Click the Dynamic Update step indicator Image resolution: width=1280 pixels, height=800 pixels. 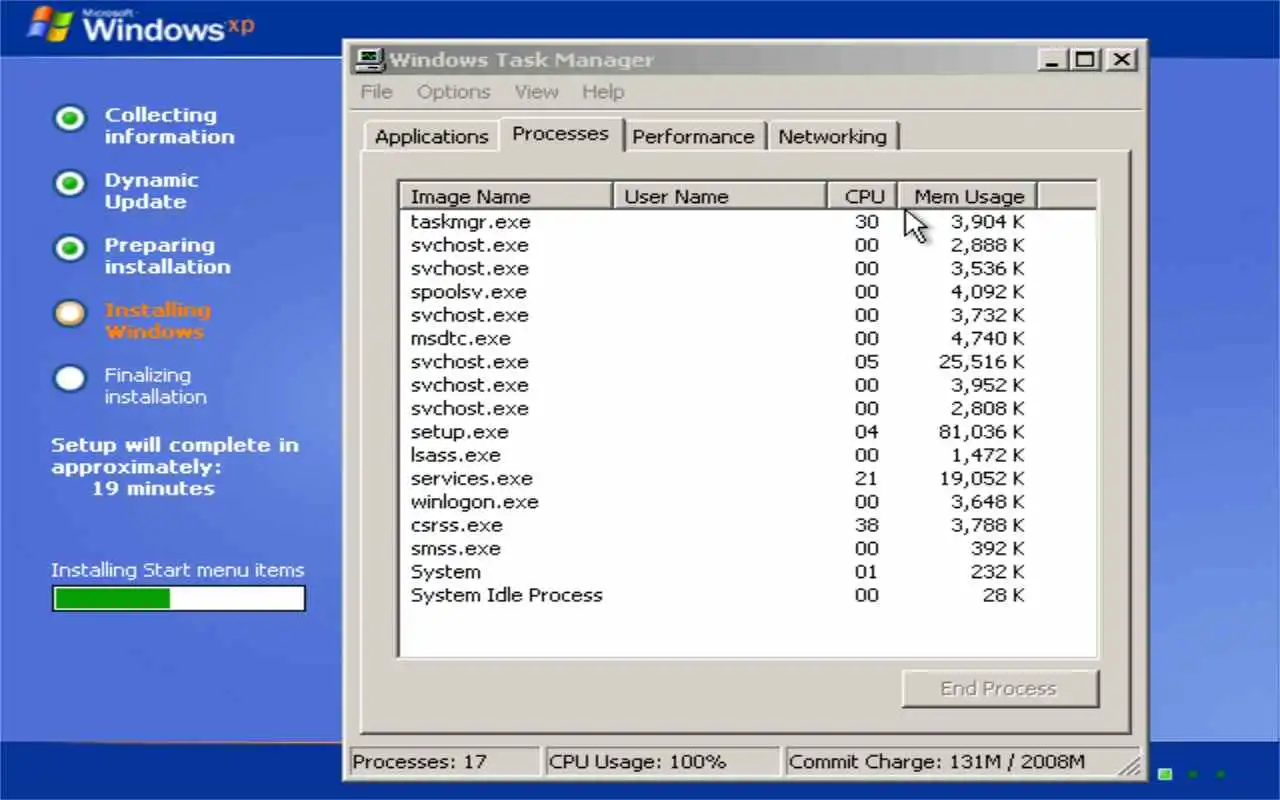click(x=69, y=184)
